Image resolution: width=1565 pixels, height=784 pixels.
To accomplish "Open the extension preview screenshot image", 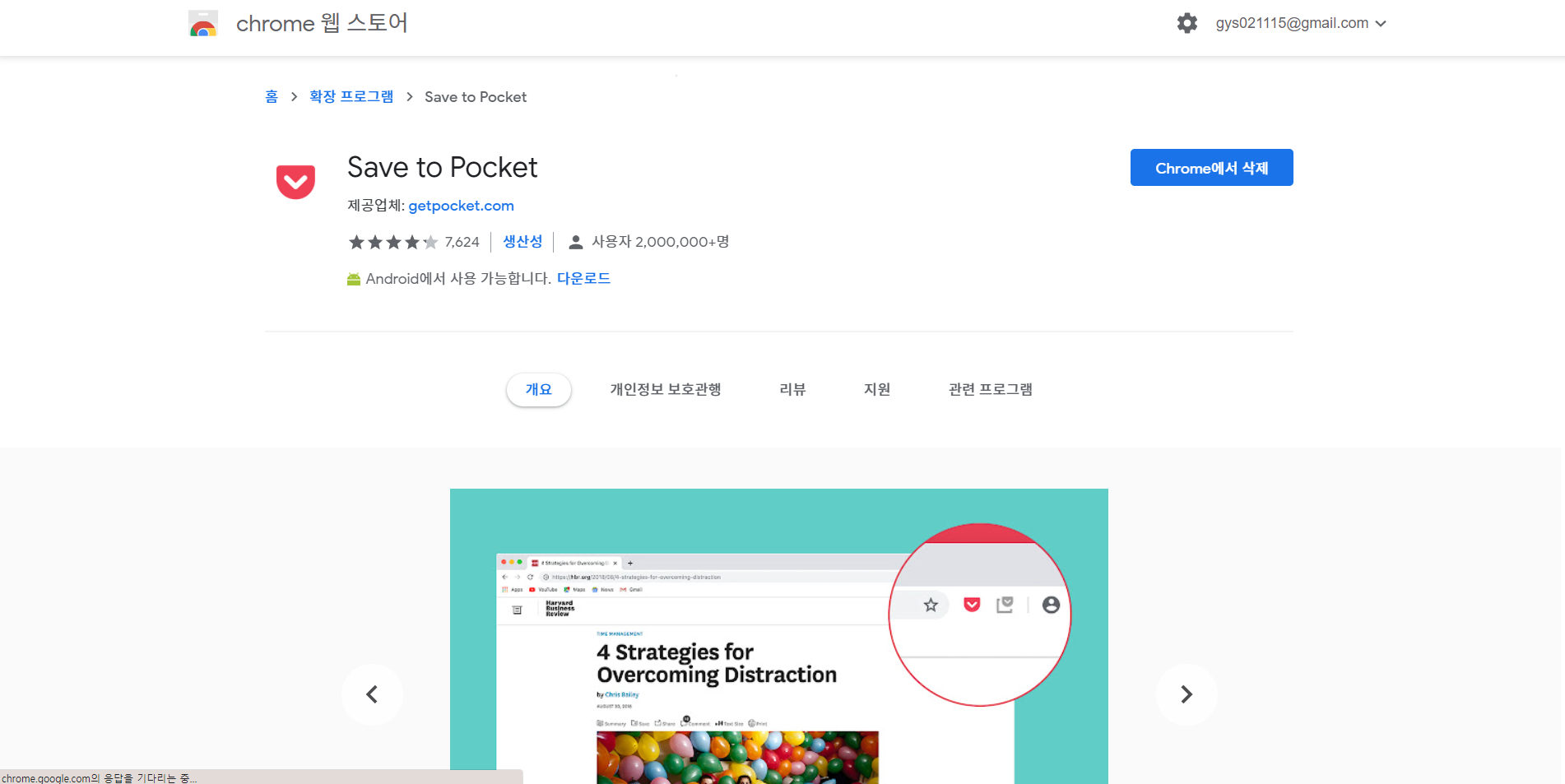I will [x=779, y=636].
